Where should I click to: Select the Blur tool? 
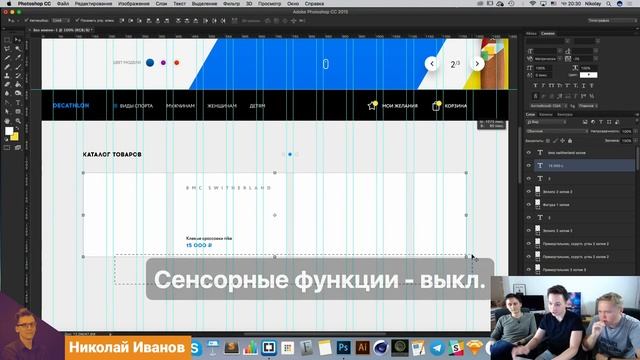pyautogui.click(x=7, y=93)
